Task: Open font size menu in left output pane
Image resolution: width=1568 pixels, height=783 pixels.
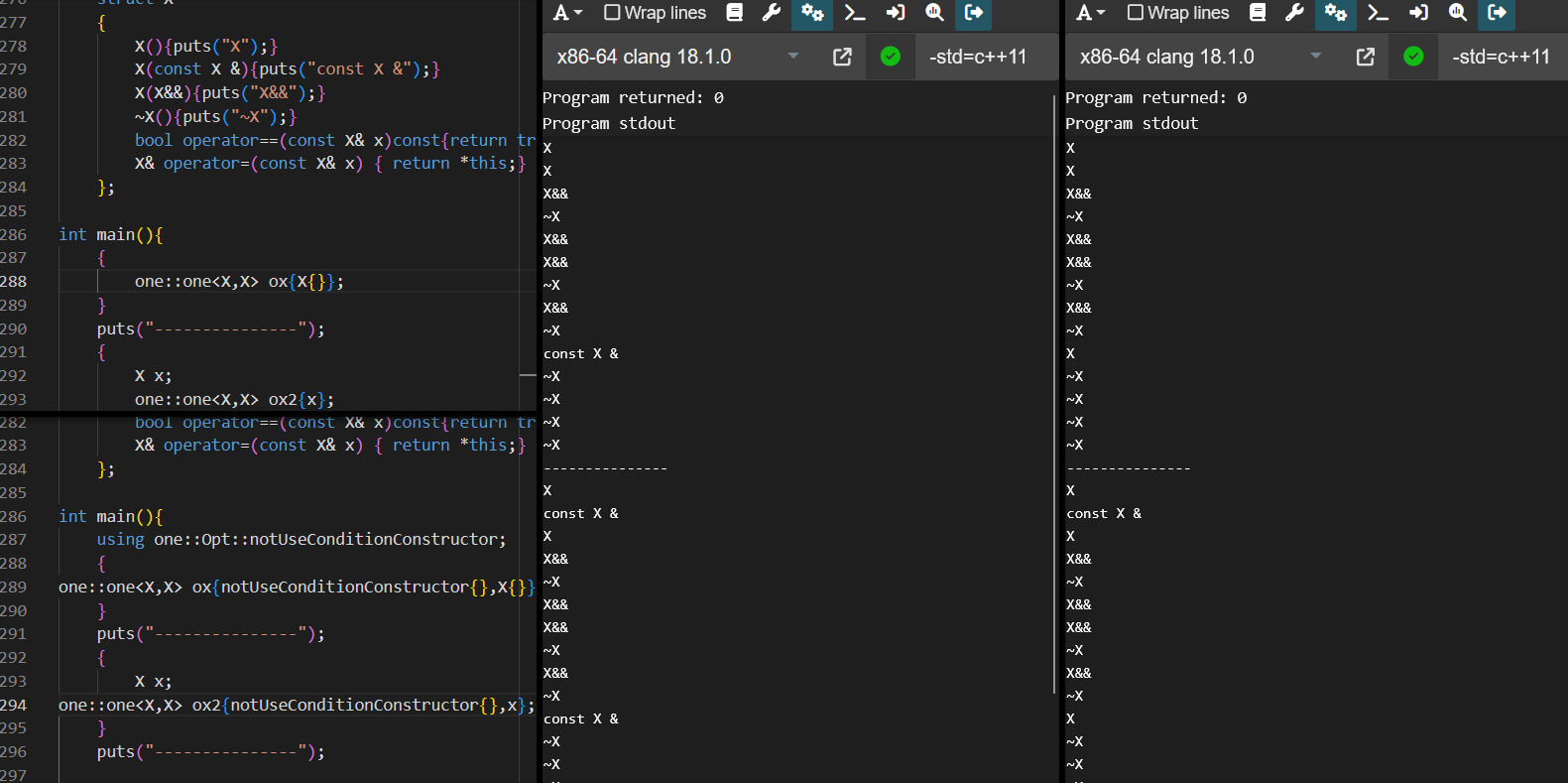Action: (x=567, y=13)
